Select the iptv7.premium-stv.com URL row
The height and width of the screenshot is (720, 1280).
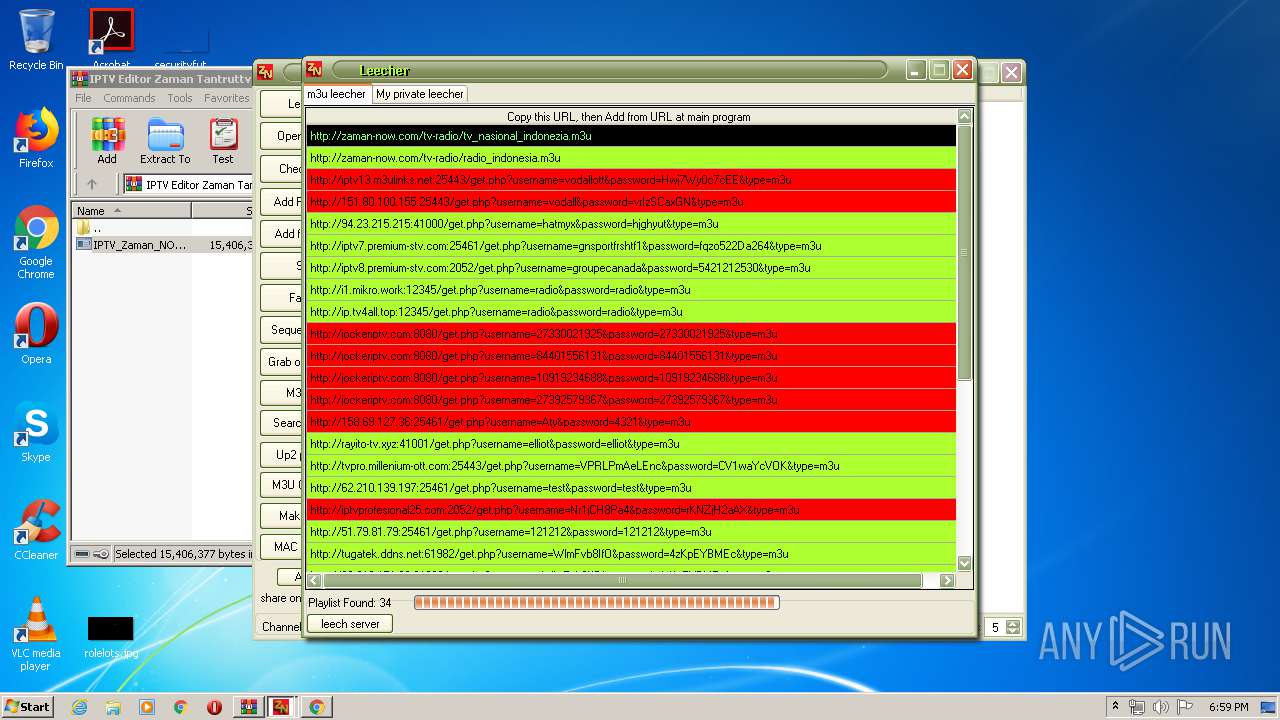tap(631, 246)
